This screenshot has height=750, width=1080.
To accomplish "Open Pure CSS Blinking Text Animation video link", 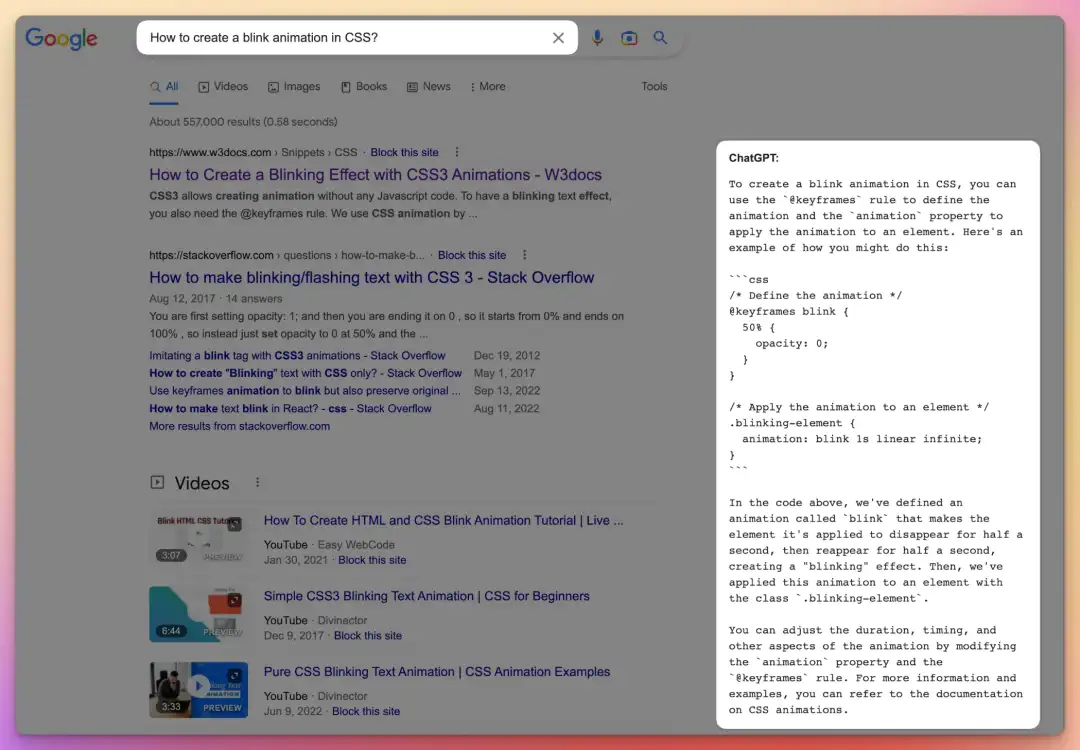I will (437, 672).
